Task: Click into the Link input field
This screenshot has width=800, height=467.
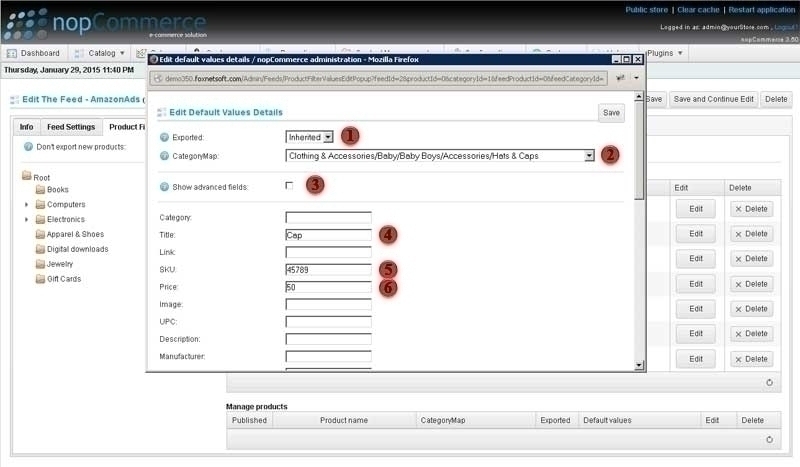Action: coord(329,252)
